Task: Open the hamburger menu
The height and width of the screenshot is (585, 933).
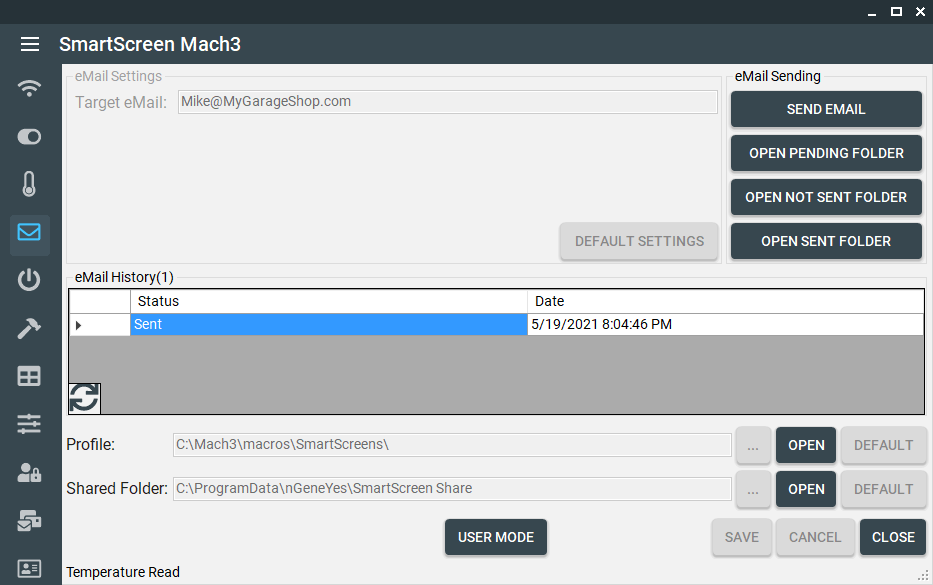Action: pos(30,44)
